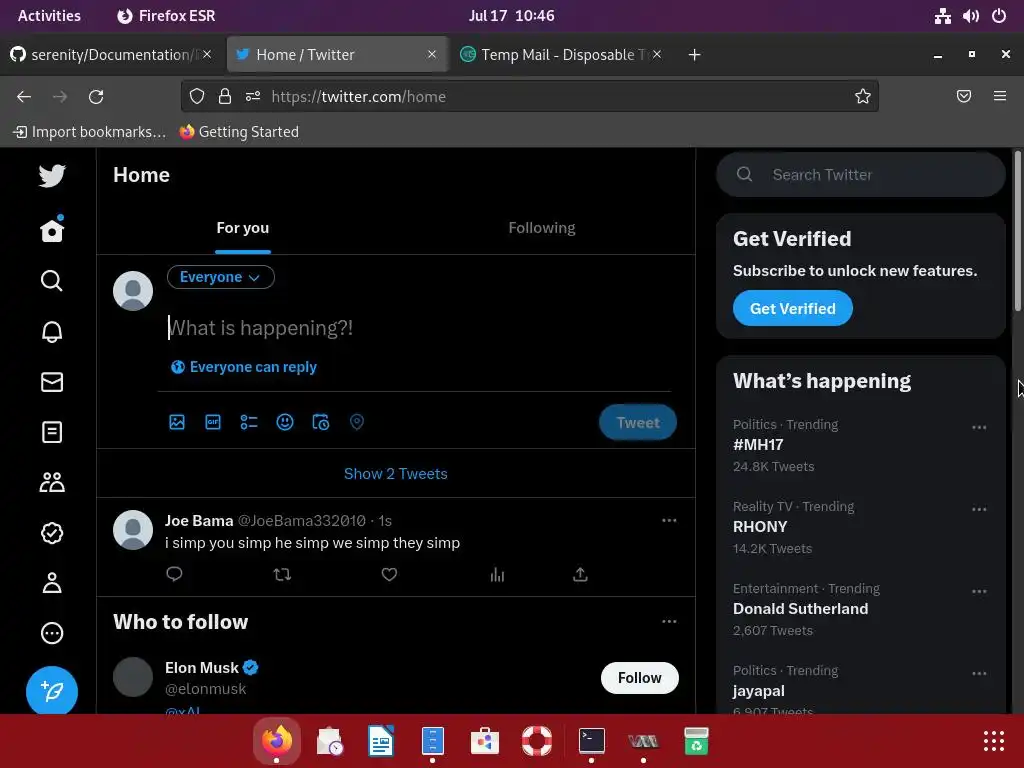Viewport: 1024px width, 768px height.
Task: Open more options for Who to follow
Action: coord(669,621)
